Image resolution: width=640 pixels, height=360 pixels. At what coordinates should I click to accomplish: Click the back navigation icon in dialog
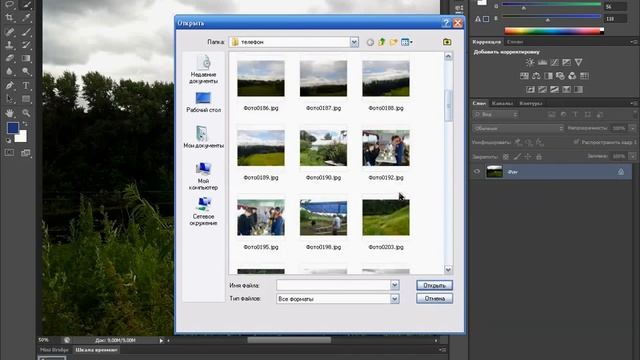click(370, 42)
